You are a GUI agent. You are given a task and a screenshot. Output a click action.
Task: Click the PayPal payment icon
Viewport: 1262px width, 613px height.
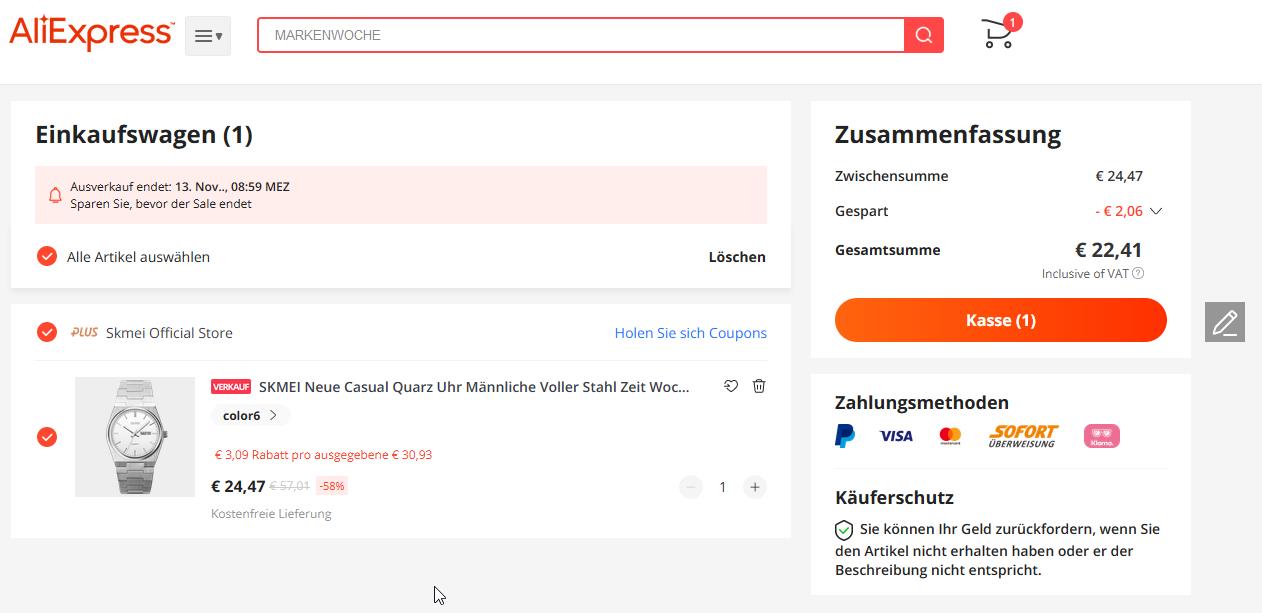tap(845, 436)
